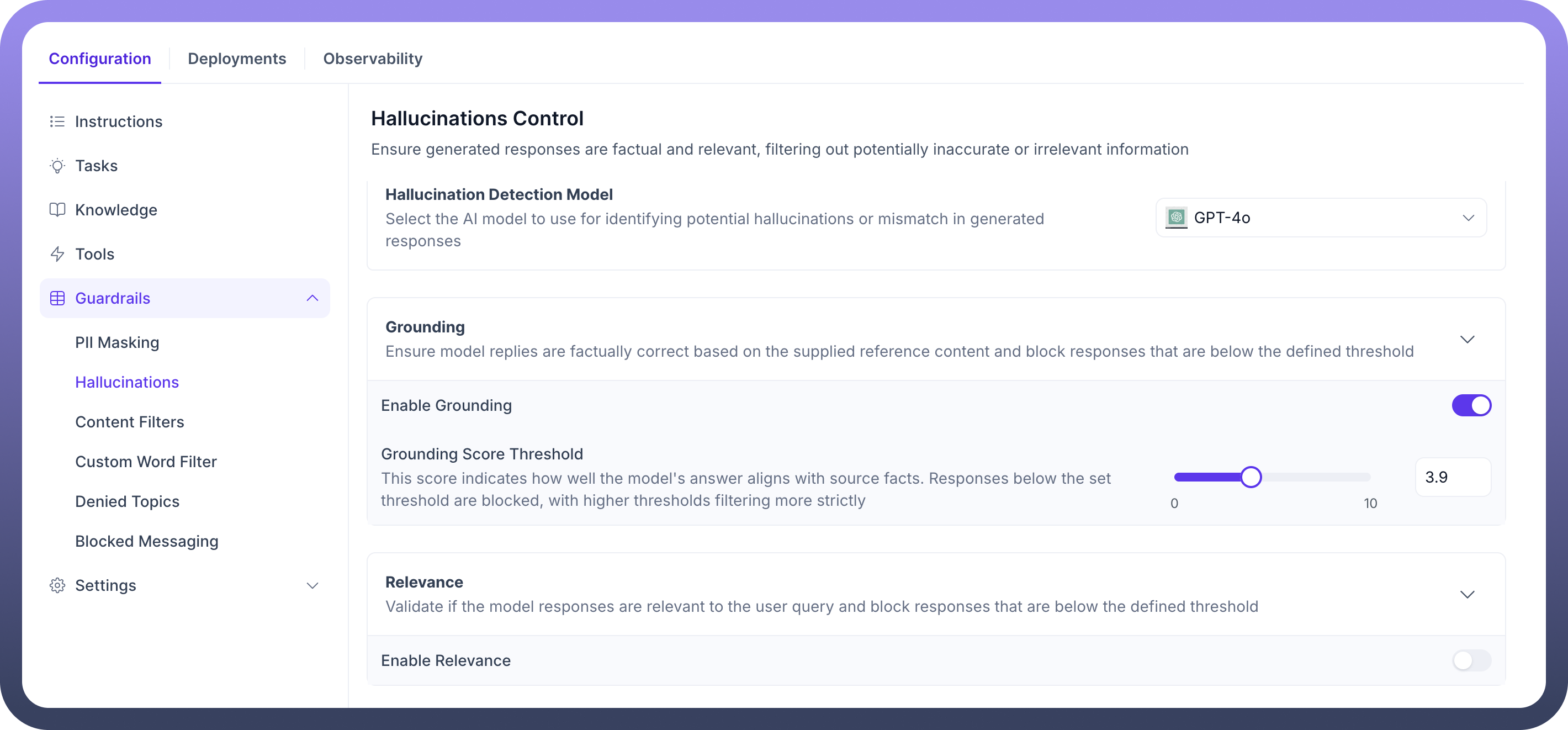Click the GPT-4o model logo icon

(1176, 218)
